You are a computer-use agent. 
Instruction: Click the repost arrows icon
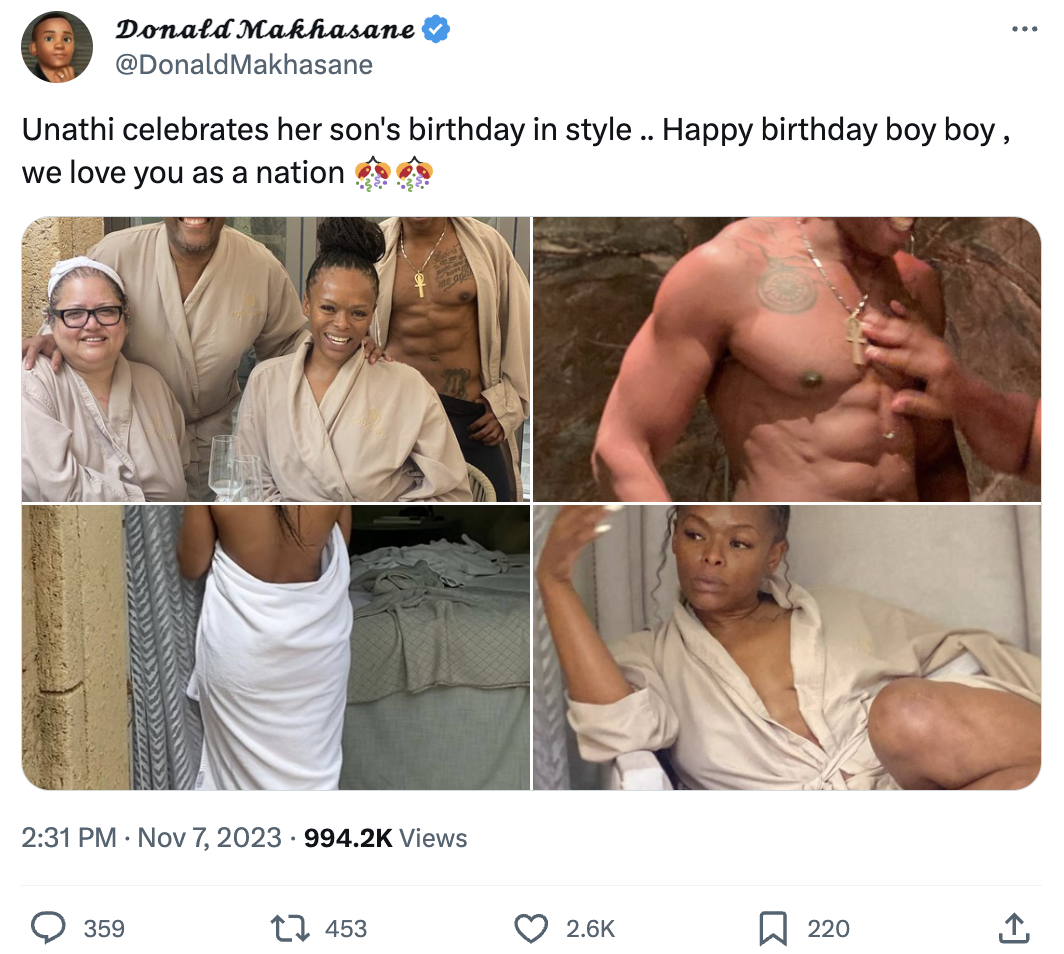pos(290,928)
